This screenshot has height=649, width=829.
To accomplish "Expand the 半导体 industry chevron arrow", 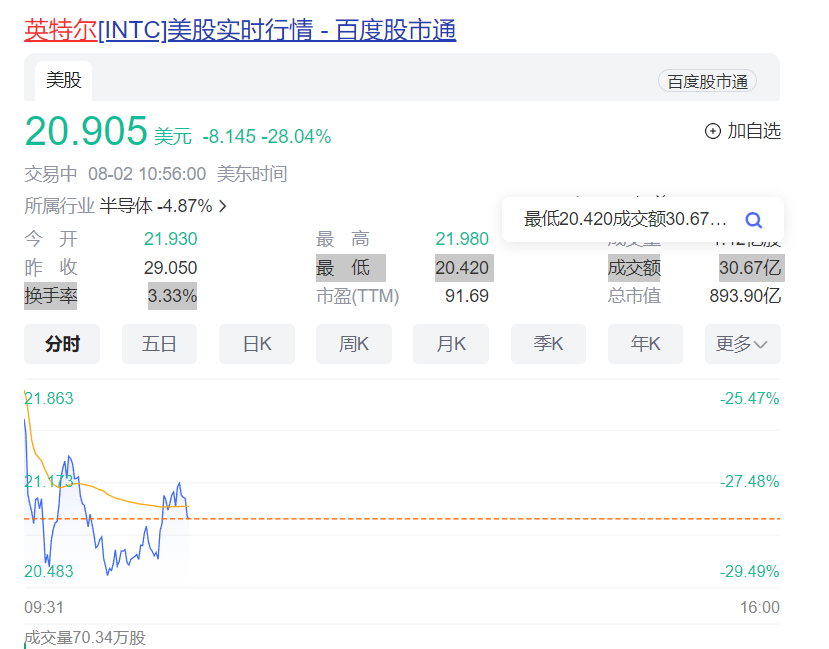I will [x=223, y=206].
